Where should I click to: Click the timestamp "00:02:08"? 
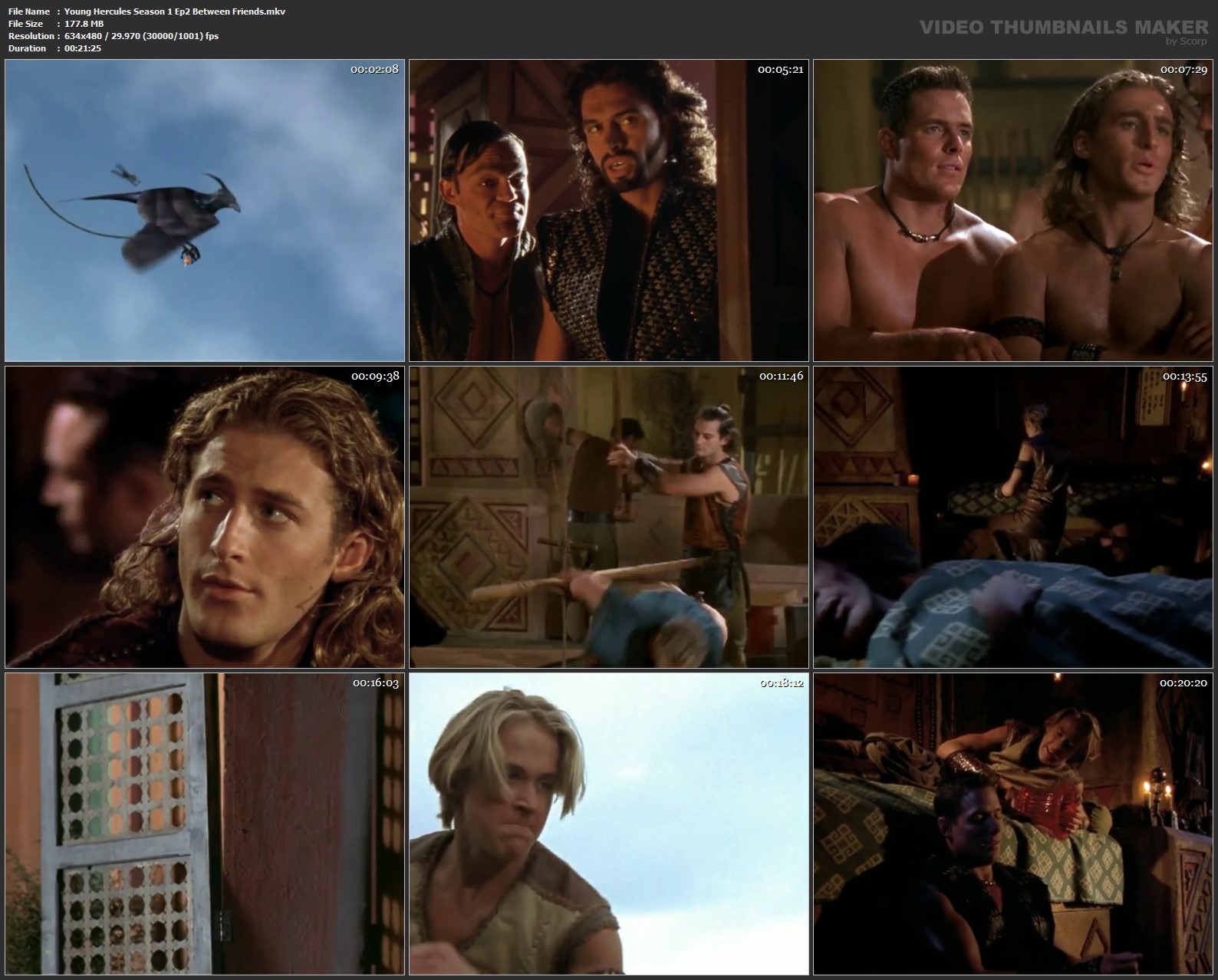(374, 69)
